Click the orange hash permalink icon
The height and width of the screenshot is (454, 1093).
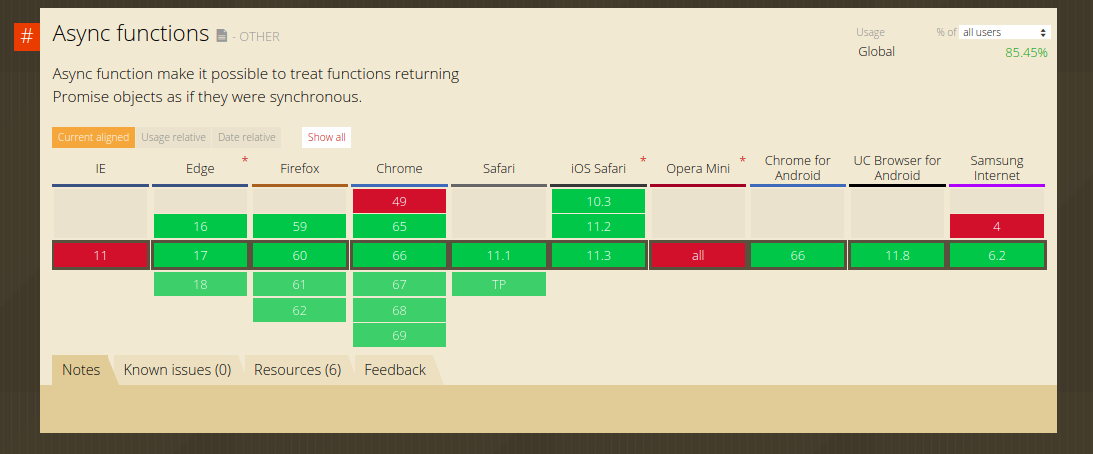click(x=26, y=36)
